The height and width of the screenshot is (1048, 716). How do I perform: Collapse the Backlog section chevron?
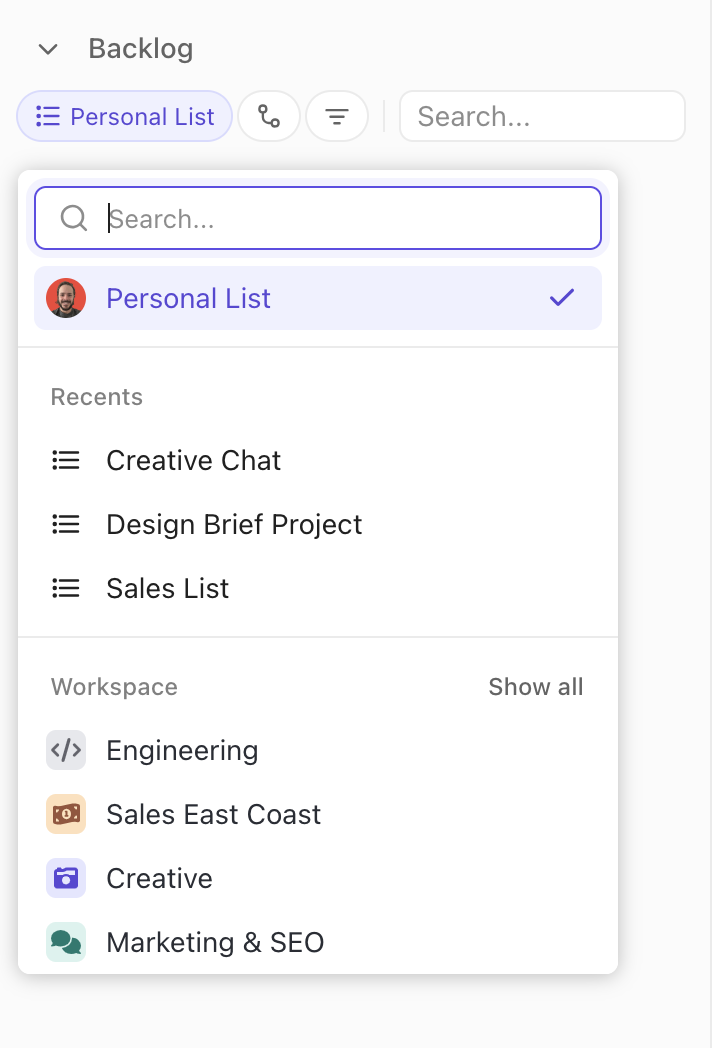click(47, 49)
